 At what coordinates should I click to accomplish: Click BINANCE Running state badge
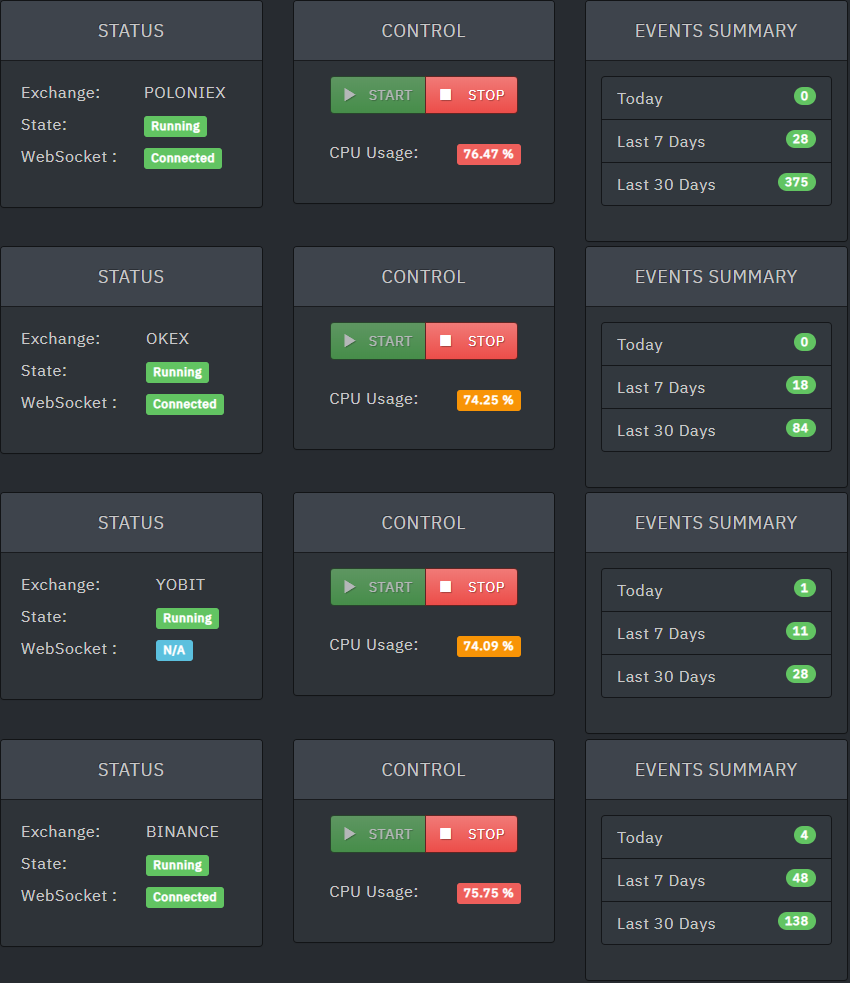[x=177, y=865]
